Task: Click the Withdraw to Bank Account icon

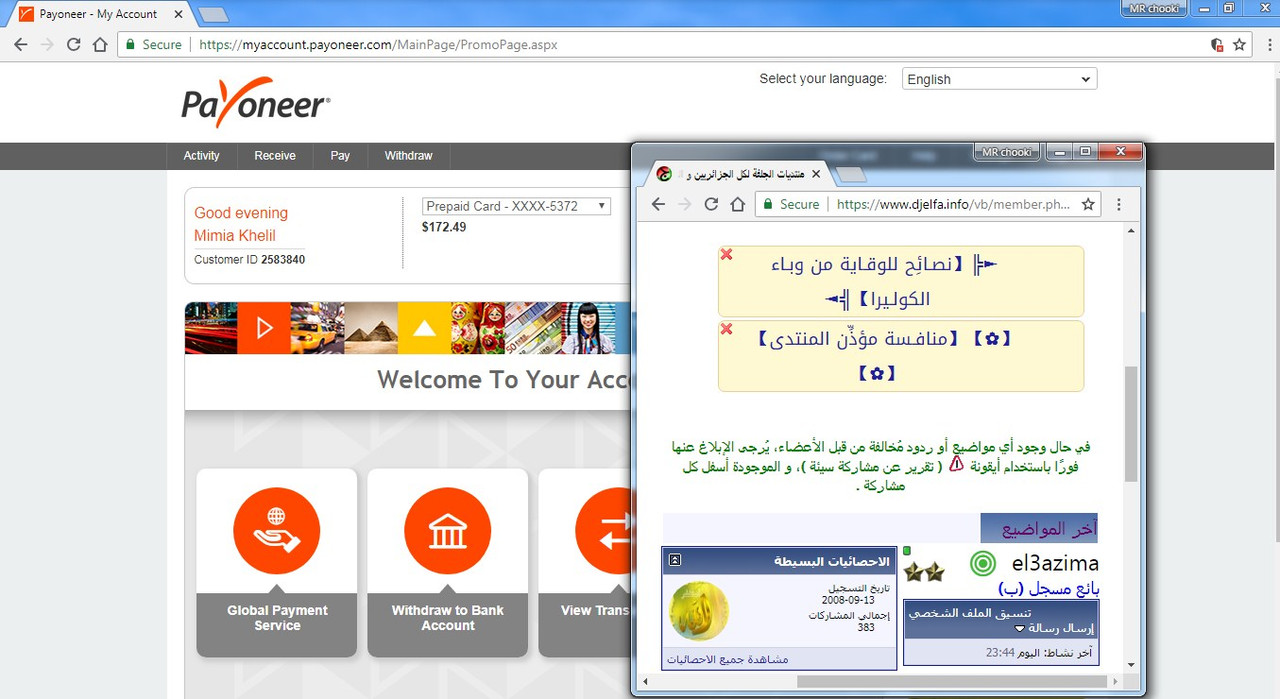Action: coord(448,532)
